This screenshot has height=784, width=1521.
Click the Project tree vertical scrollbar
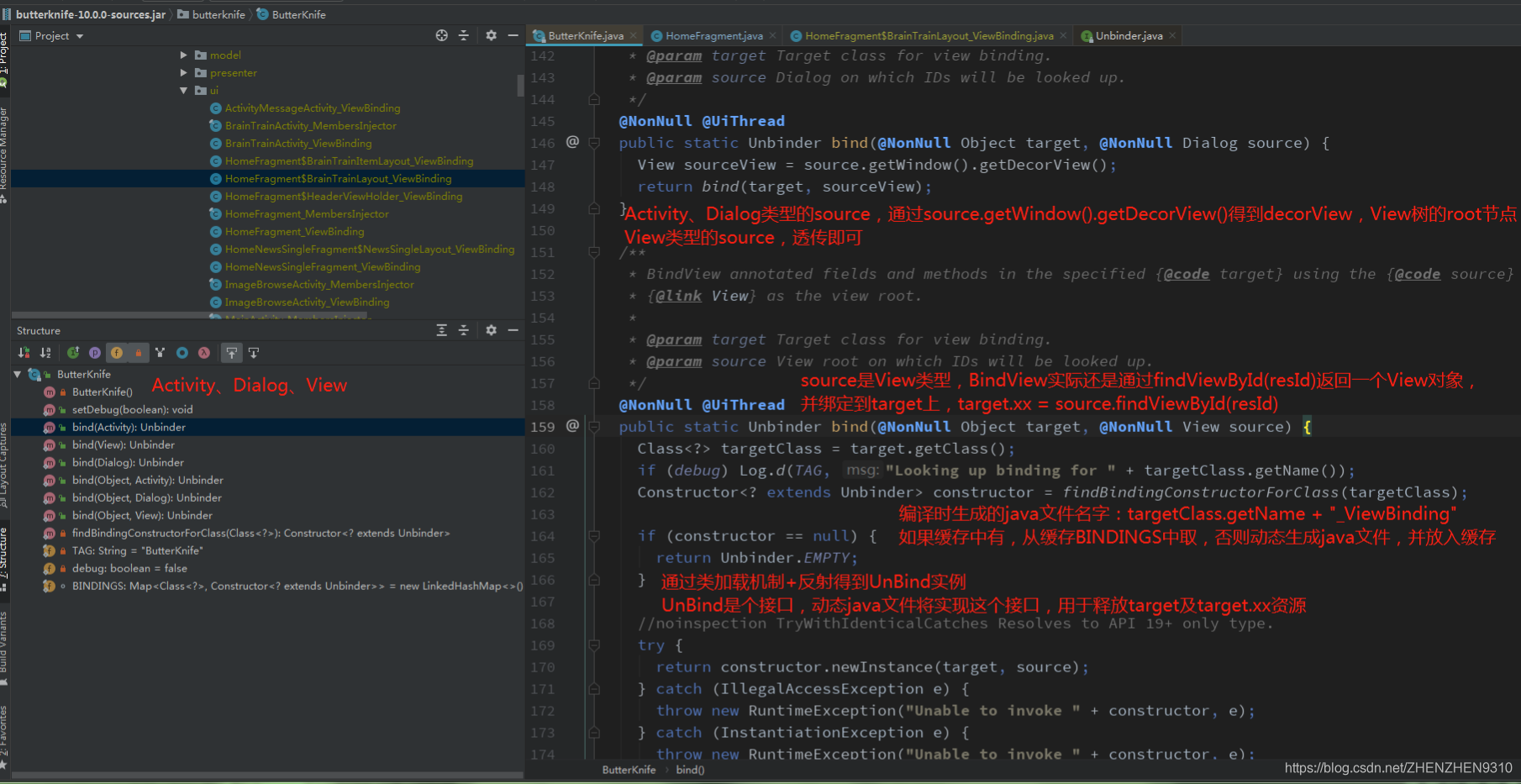coord(521,84)
